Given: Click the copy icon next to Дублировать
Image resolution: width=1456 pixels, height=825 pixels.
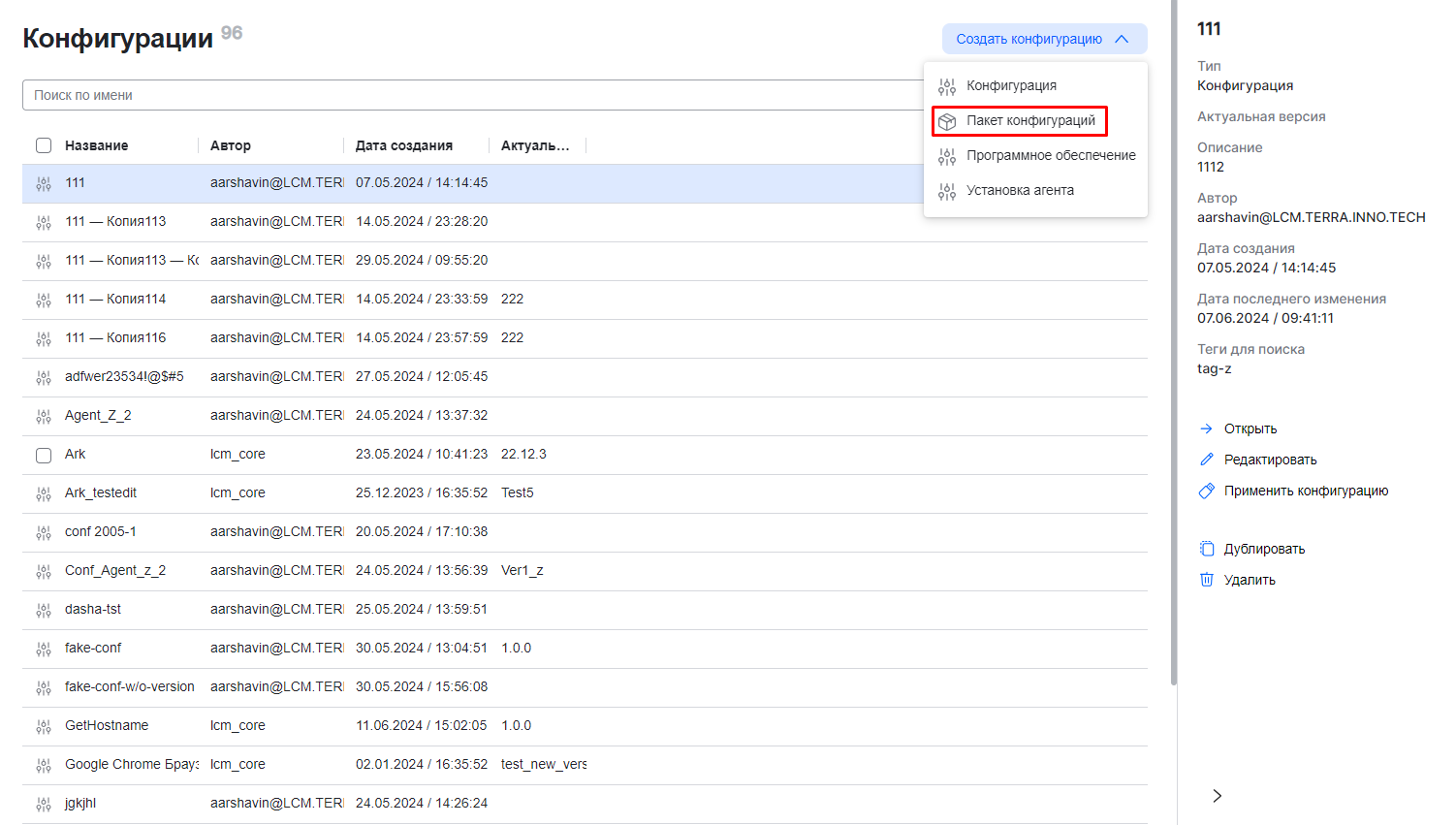Looking at the screenshot, I should click(x=1207, y=549).
